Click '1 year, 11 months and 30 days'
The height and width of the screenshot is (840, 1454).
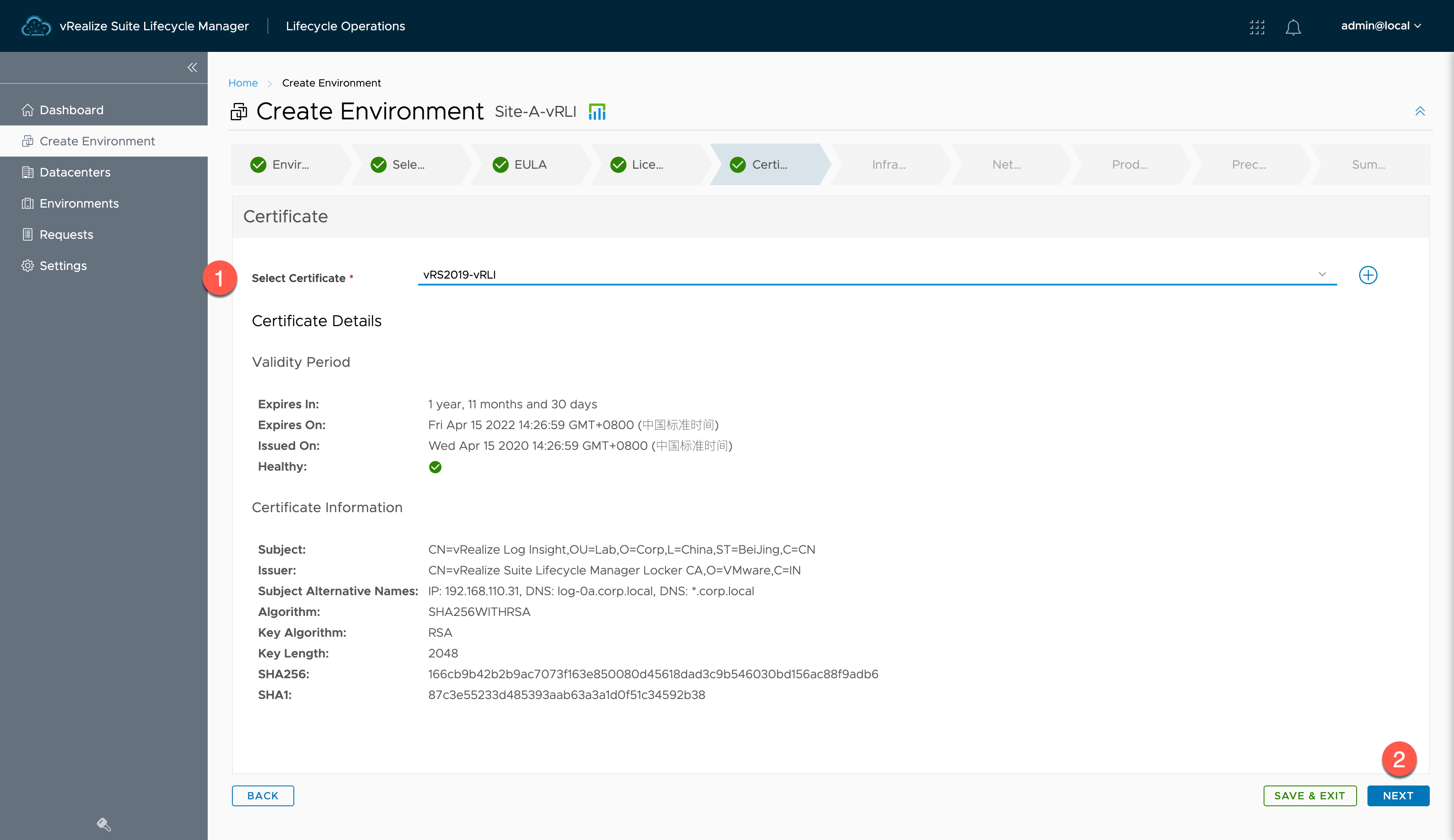(x=512, y=404)
